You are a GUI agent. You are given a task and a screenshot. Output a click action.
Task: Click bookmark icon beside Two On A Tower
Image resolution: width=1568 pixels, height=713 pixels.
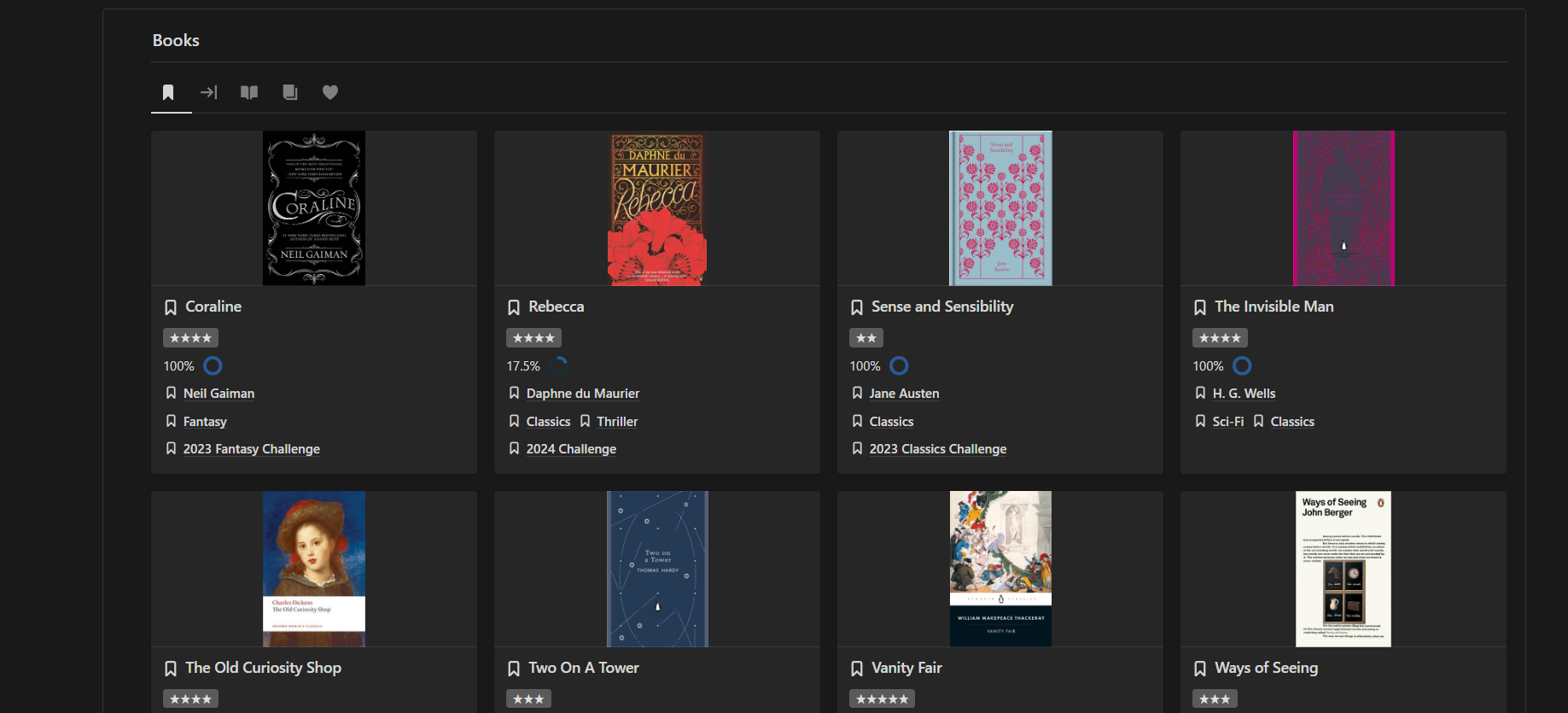[x=514, y=669]
